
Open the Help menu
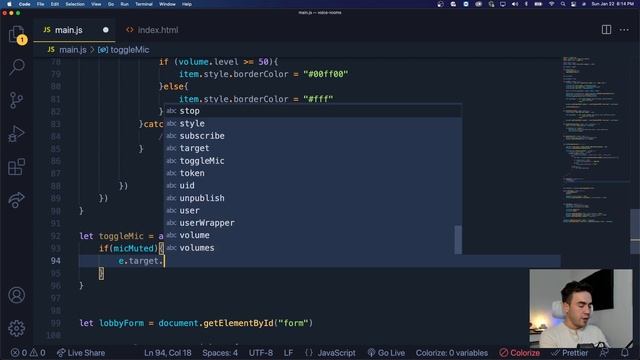[187, 4]
